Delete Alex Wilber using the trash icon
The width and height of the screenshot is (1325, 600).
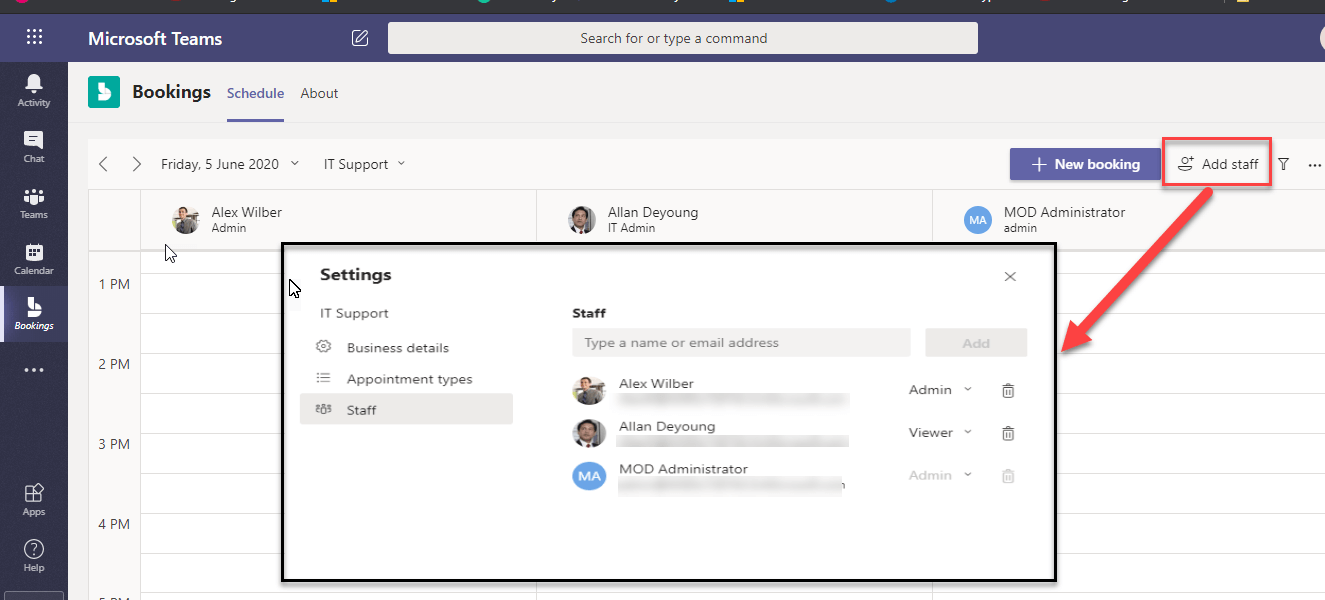coord(1008,390)
